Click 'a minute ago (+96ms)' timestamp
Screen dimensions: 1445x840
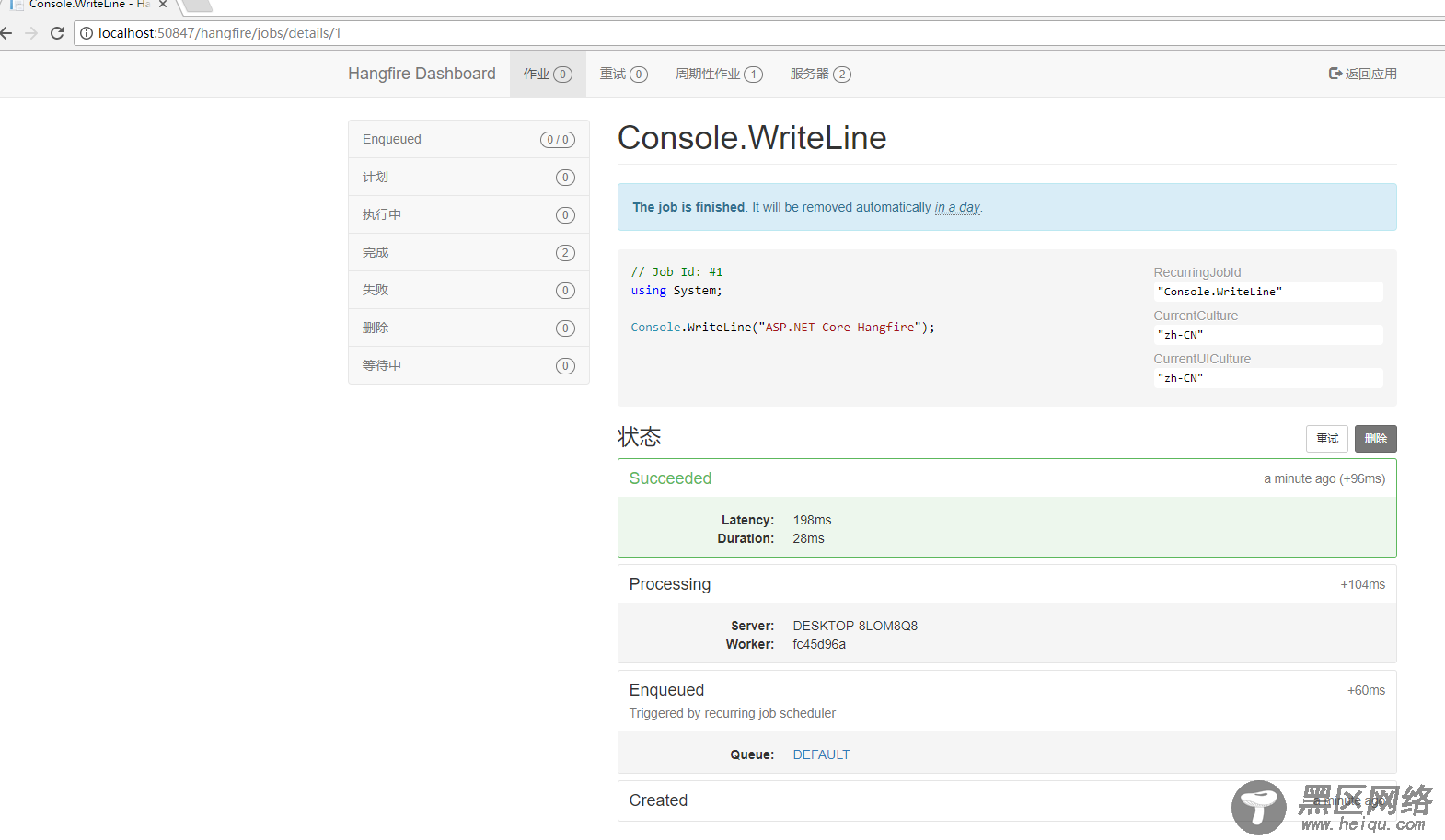[x=1324, y=478]
